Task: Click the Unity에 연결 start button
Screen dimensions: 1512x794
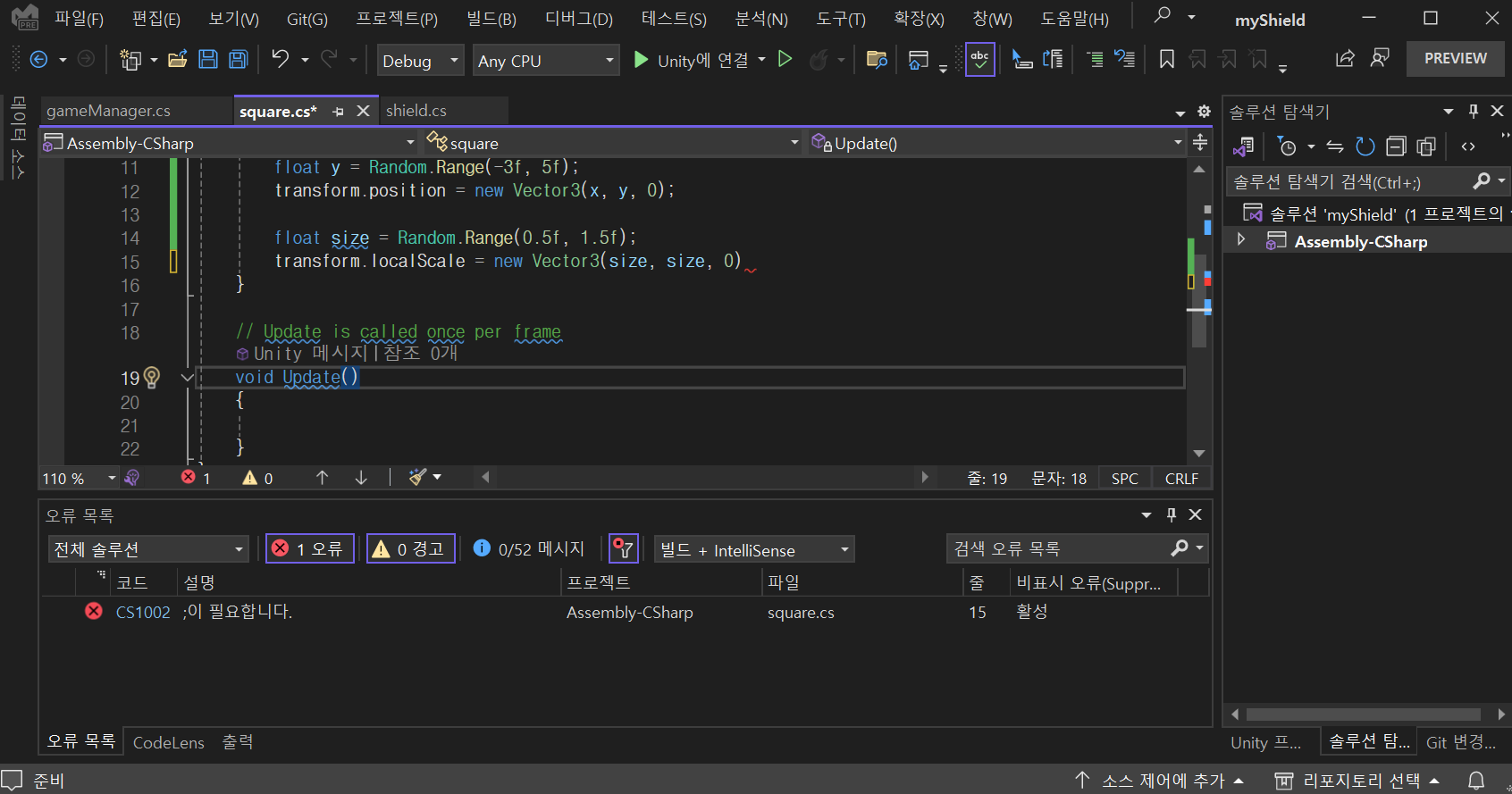Action: pyautogui.click(x=691, y=60)
